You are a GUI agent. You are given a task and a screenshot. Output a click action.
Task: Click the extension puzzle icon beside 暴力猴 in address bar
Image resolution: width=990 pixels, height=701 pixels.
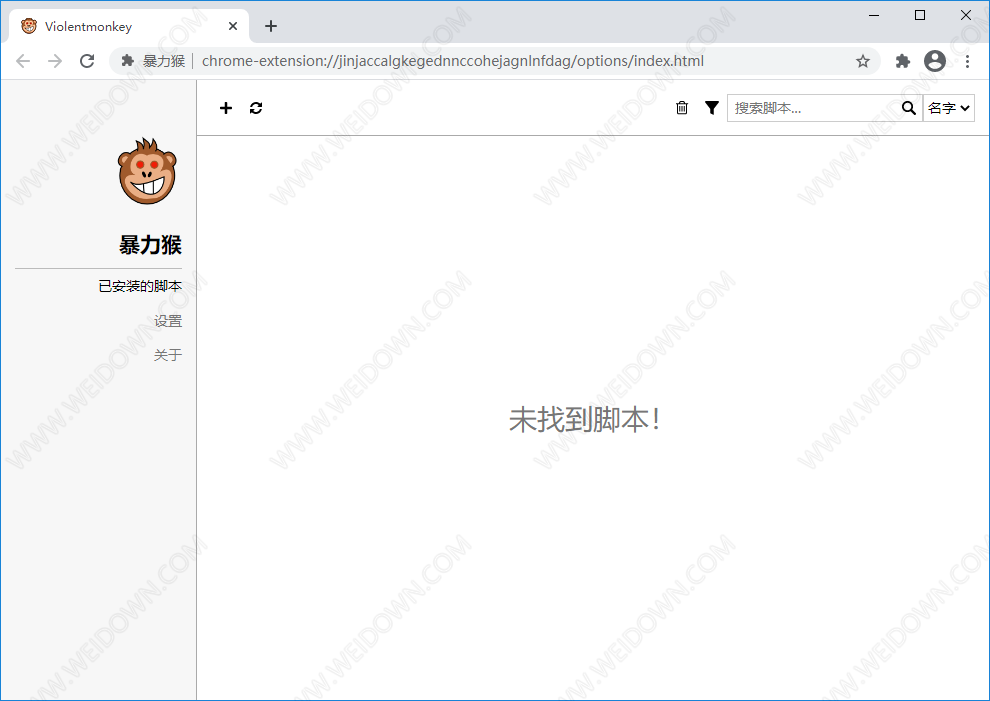coord(128,61)
